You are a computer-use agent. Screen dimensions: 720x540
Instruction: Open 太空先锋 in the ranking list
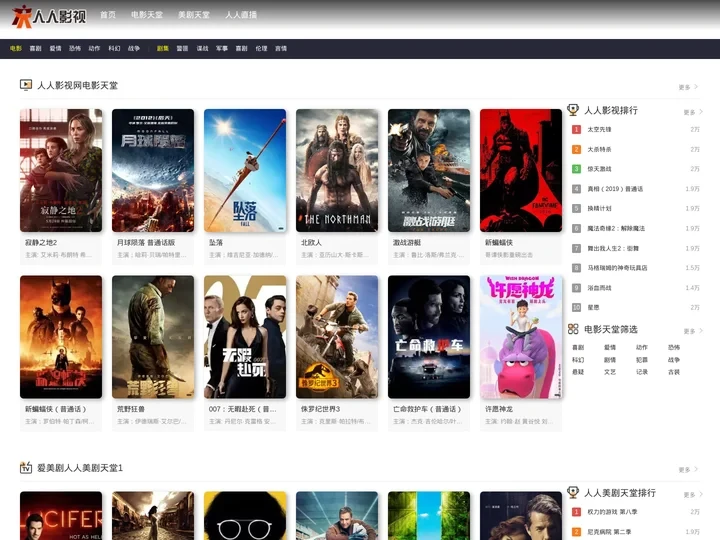[599, 129]
